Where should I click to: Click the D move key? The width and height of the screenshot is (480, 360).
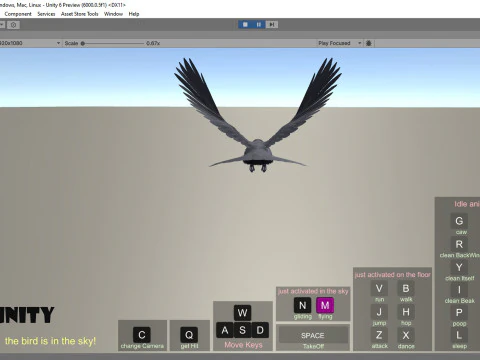(x=260, y=330)
